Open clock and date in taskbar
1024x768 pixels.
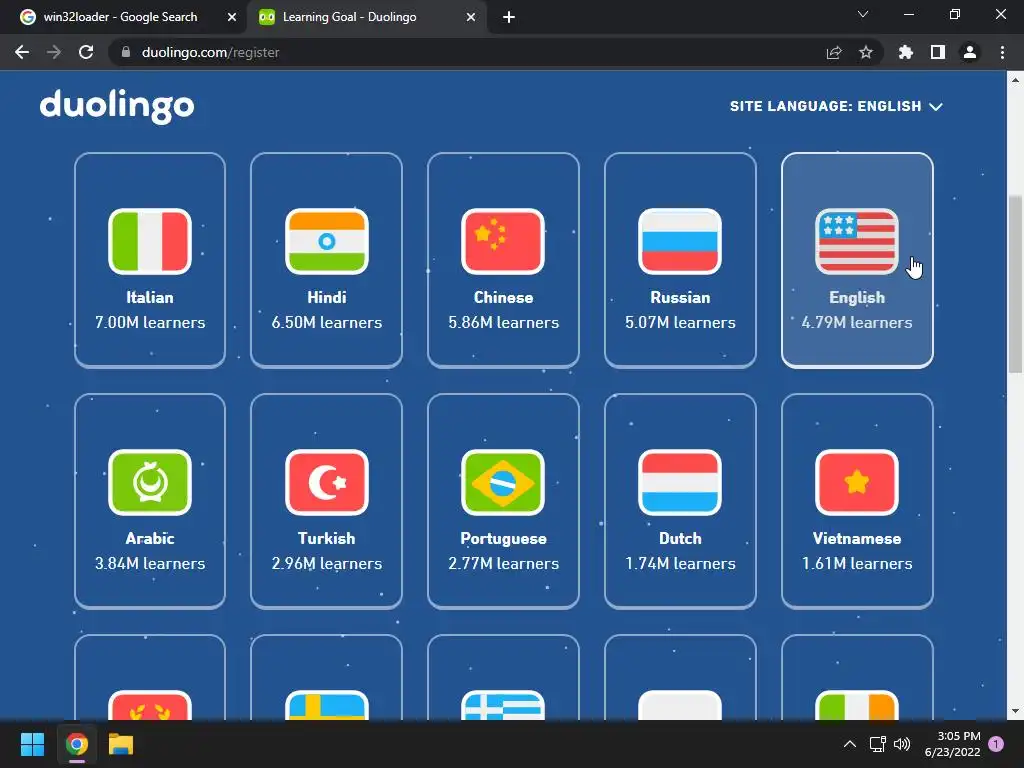pyautogui.click(x=952, y=744)
